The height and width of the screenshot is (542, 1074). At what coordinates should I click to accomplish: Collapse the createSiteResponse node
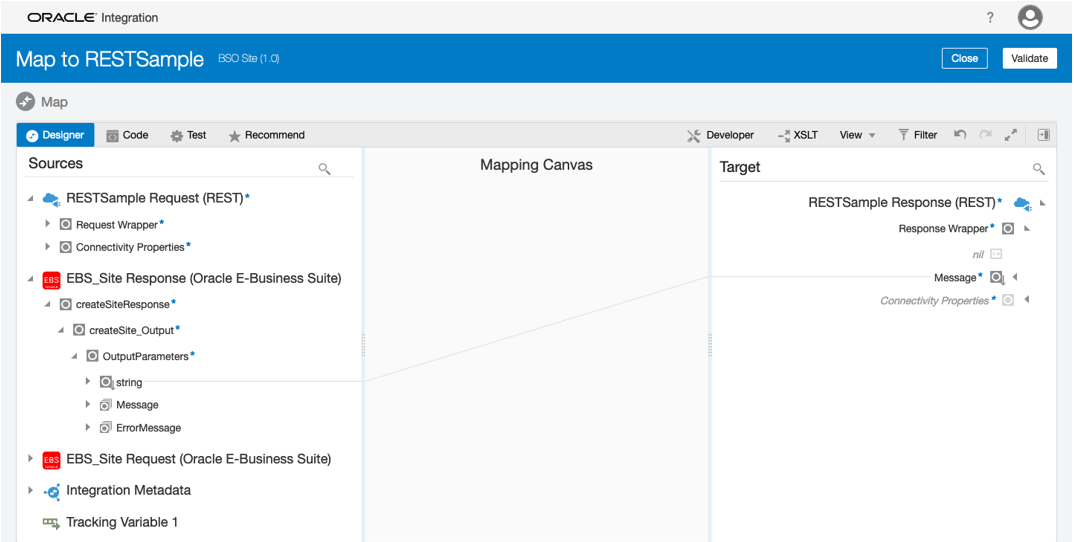coord(47,304)
